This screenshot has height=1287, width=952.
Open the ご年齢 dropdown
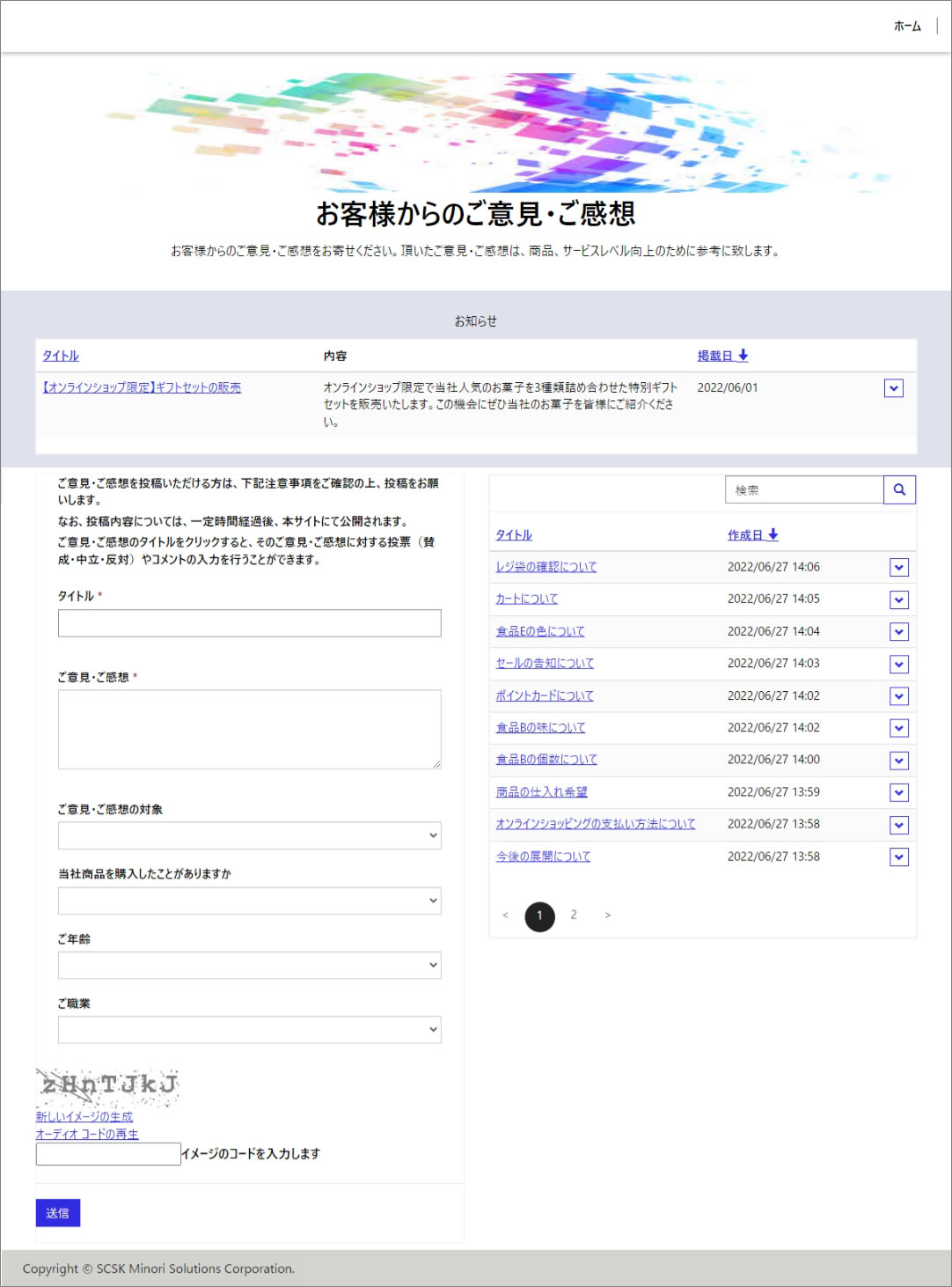[249, 965]
